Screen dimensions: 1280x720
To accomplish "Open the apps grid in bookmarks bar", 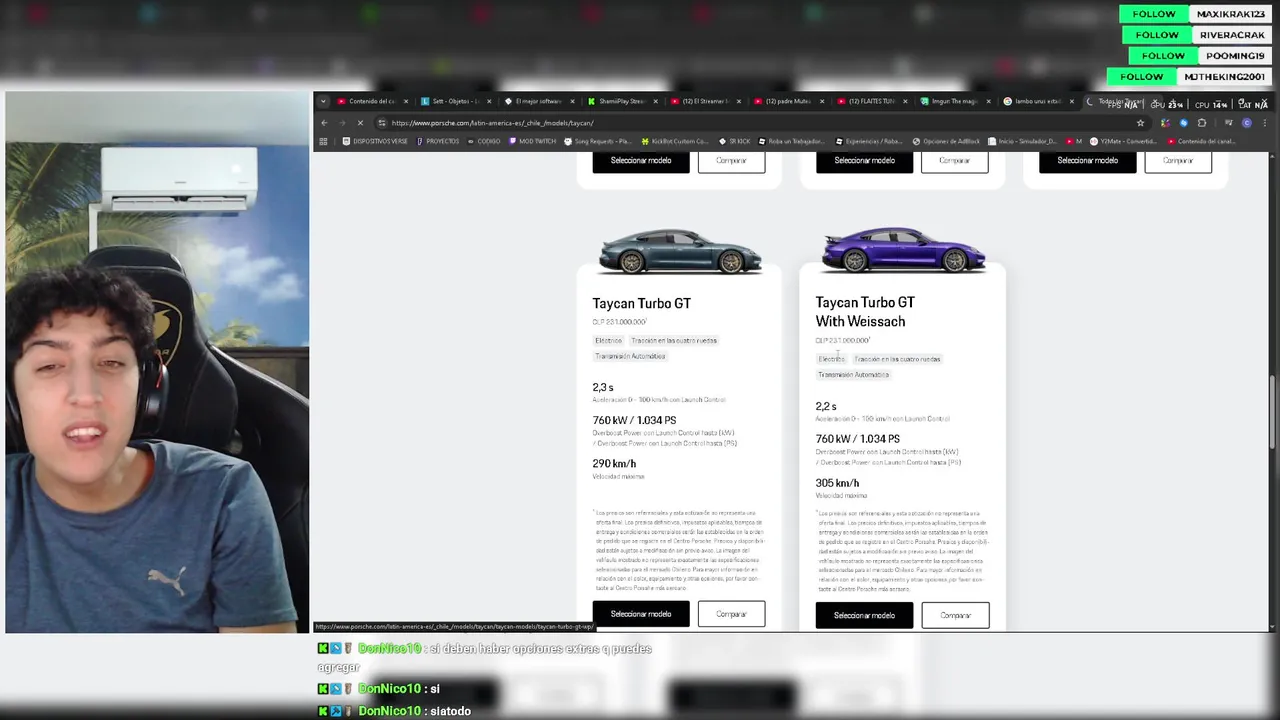I will tap(323, 141).
